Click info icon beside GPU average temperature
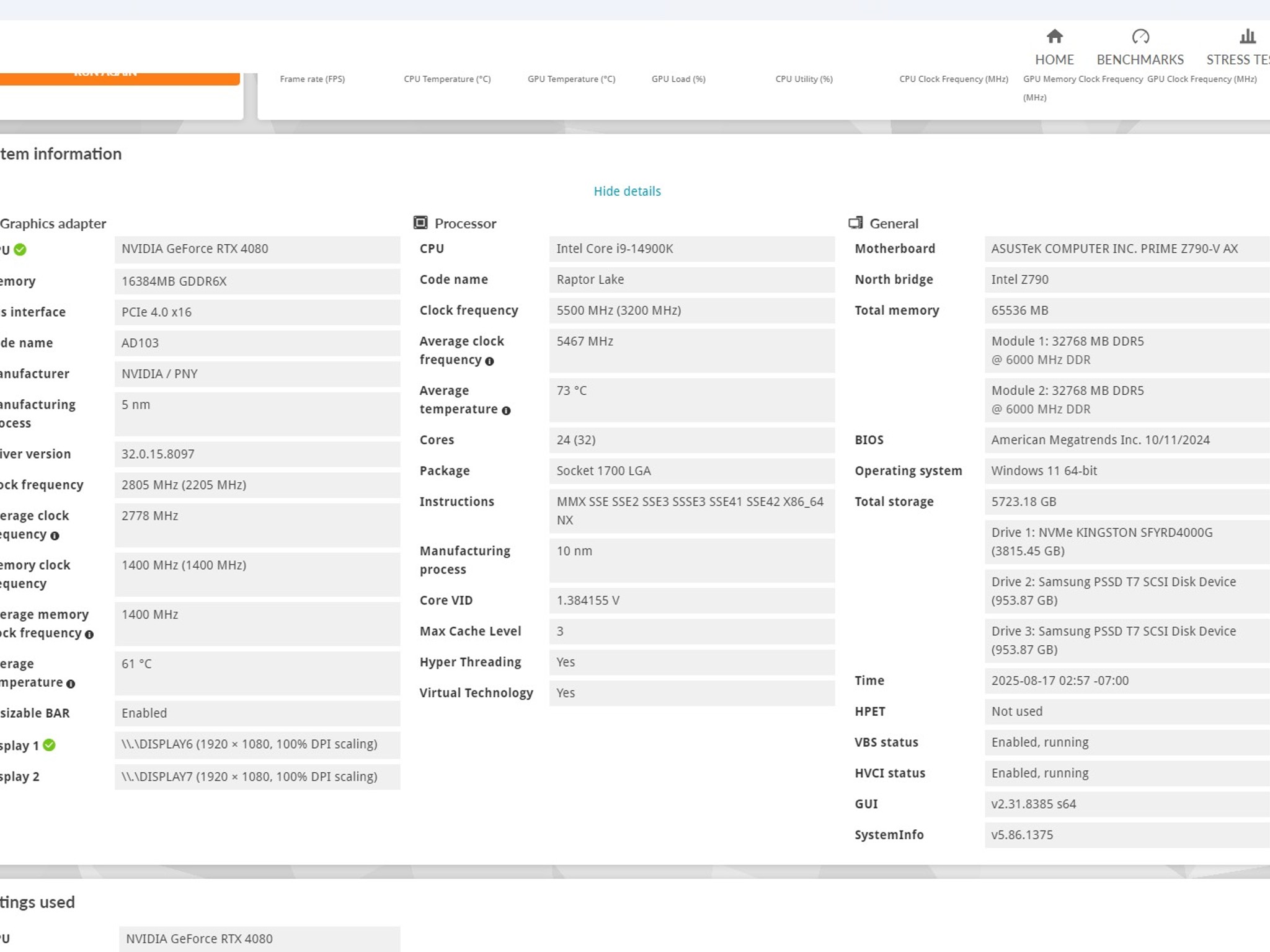The height and width of the screenshot is (952, 1270). (x=71, y=684)
